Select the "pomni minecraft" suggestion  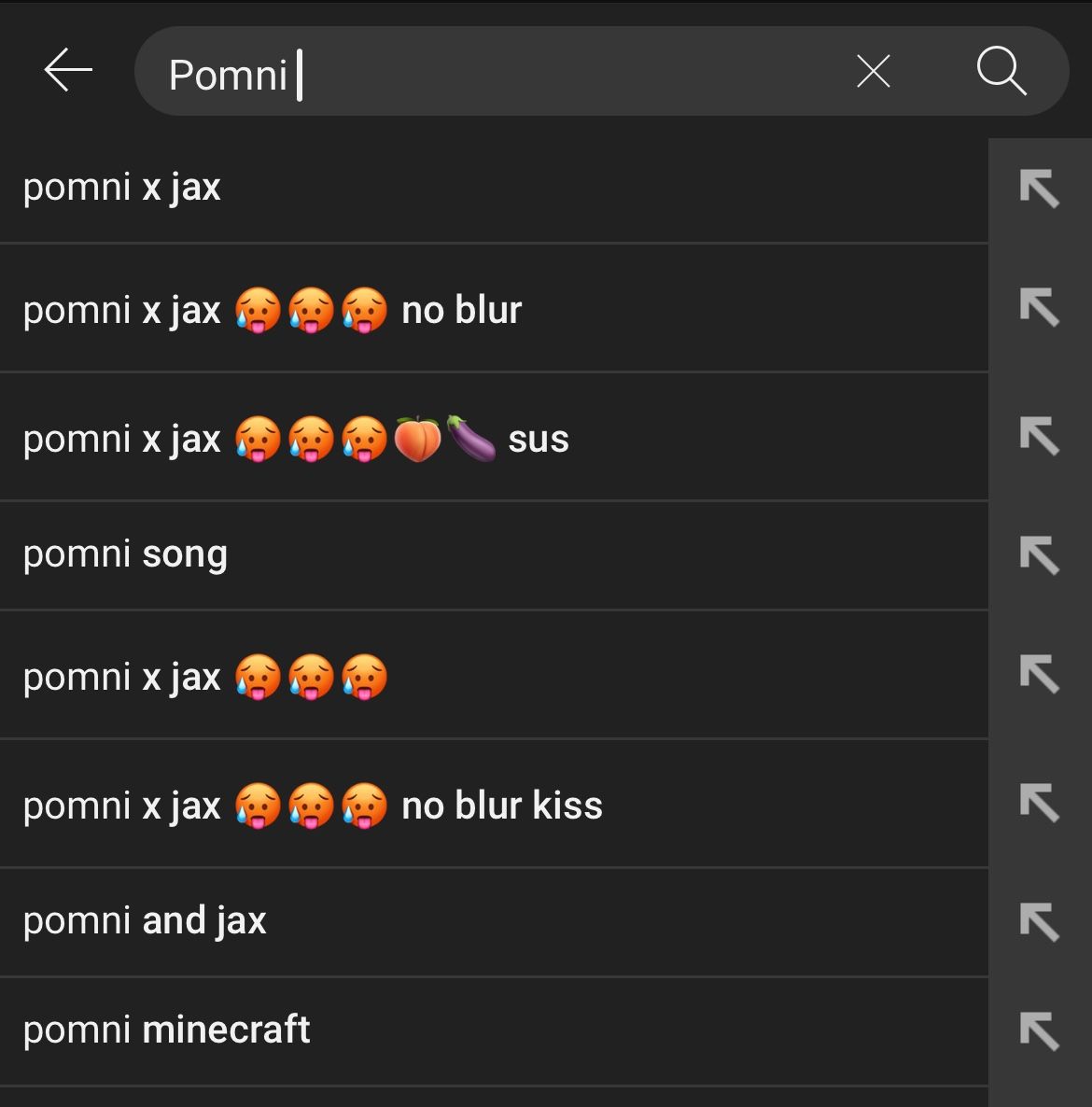tap(167, 1030)
